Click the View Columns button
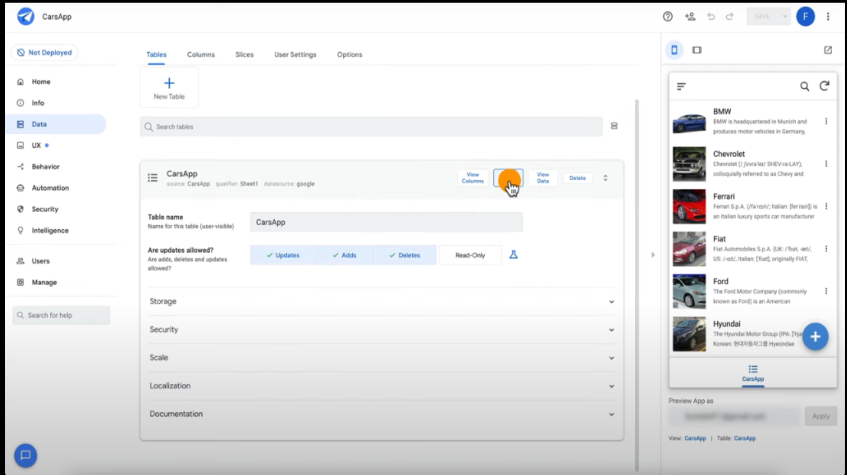Screen dimensions: 847x475 click(x=473, y=178)
